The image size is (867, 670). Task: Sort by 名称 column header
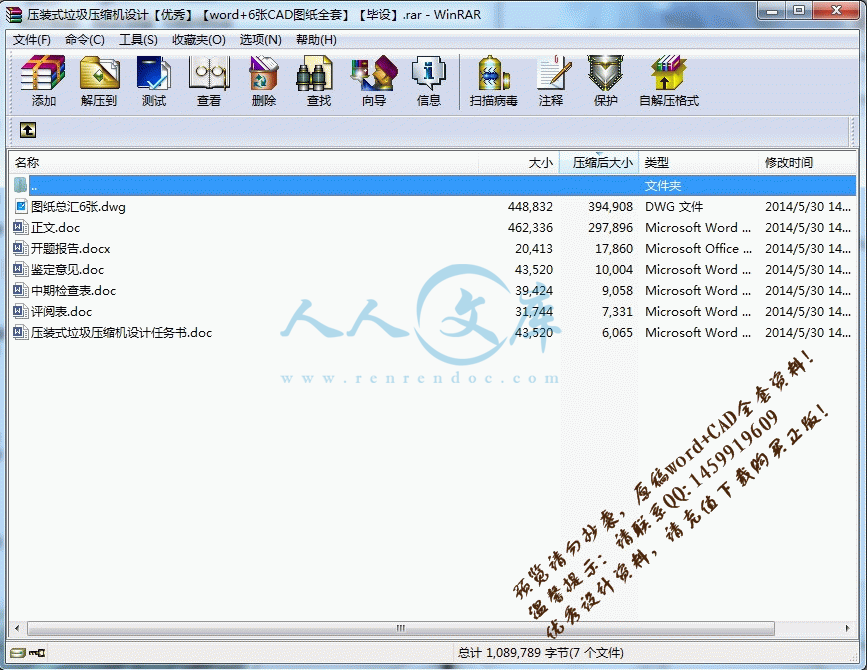click(243, 163)
